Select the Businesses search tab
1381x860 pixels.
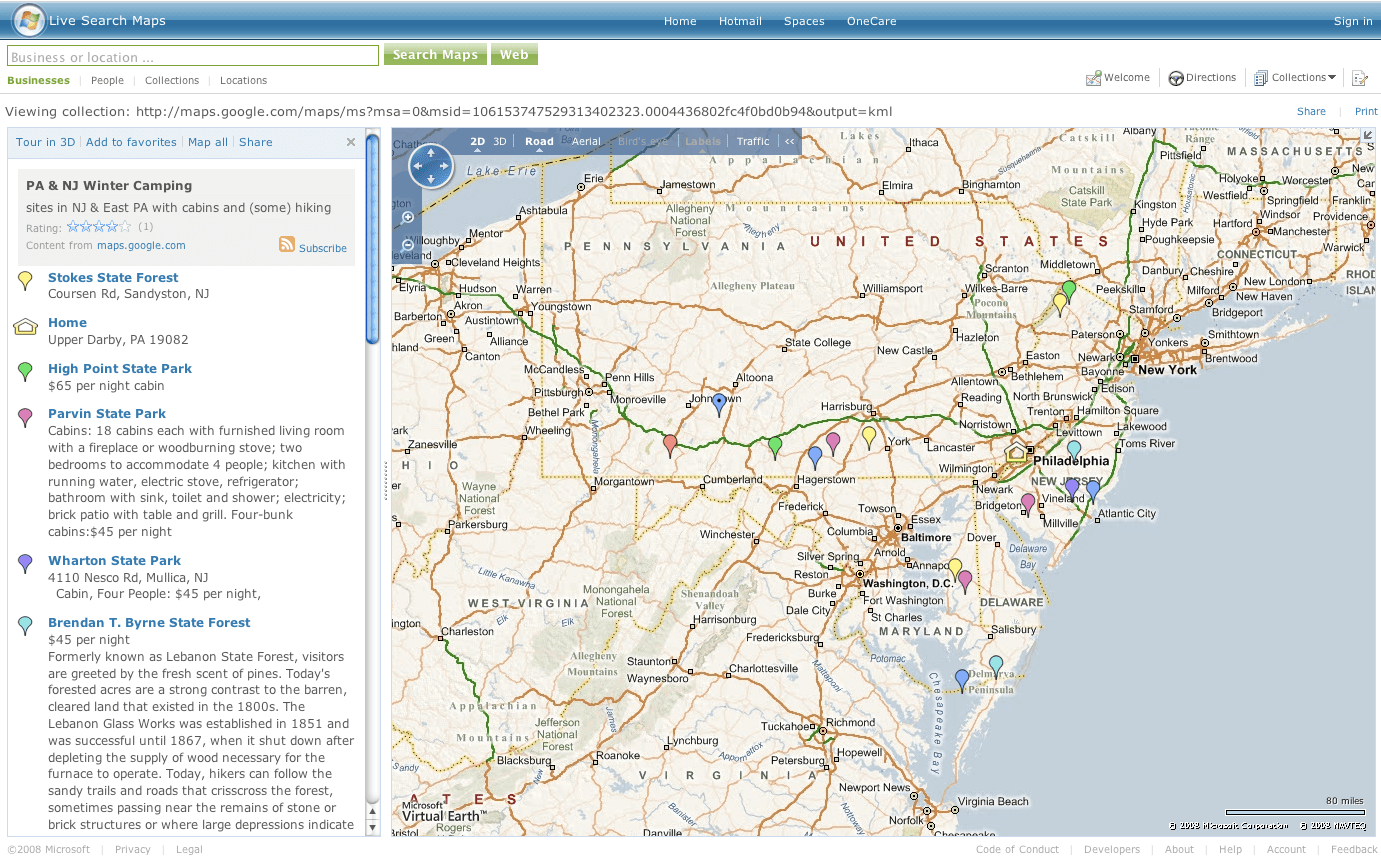pos(39,80)
